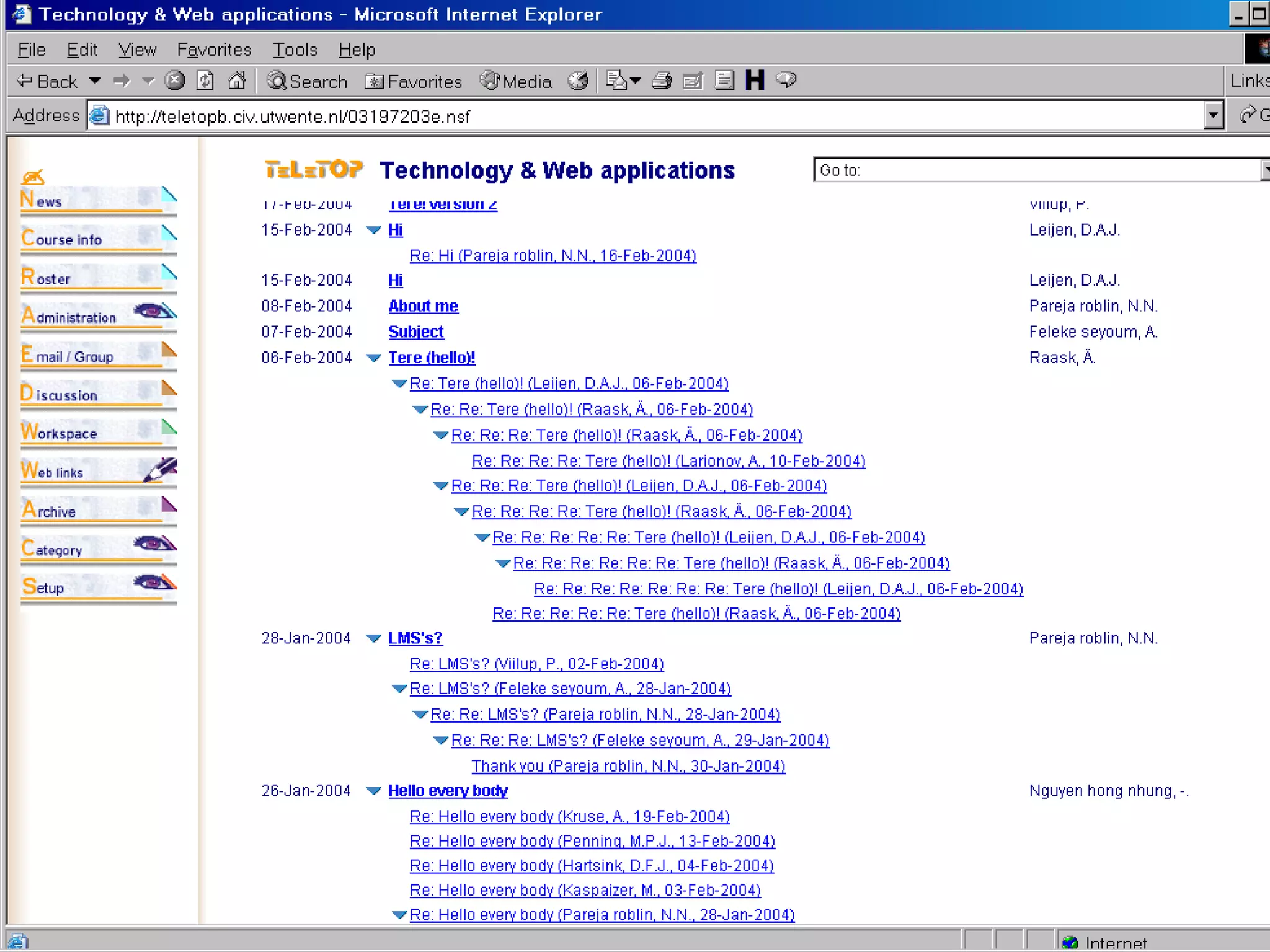Collapse the 'LMS's?' thread triangle

[x=373, y=638]
